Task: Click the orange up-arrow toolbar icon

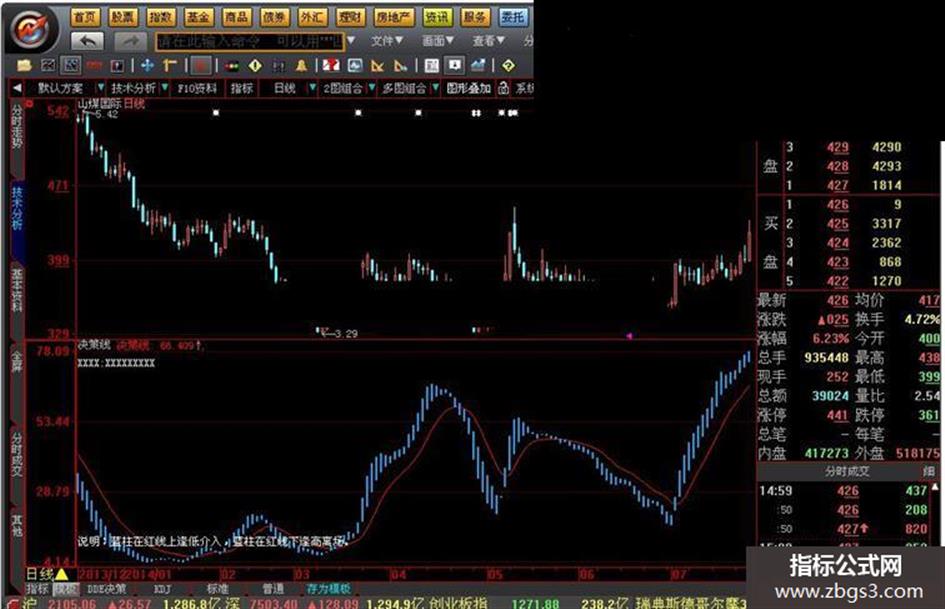Action: coord(169,65)
